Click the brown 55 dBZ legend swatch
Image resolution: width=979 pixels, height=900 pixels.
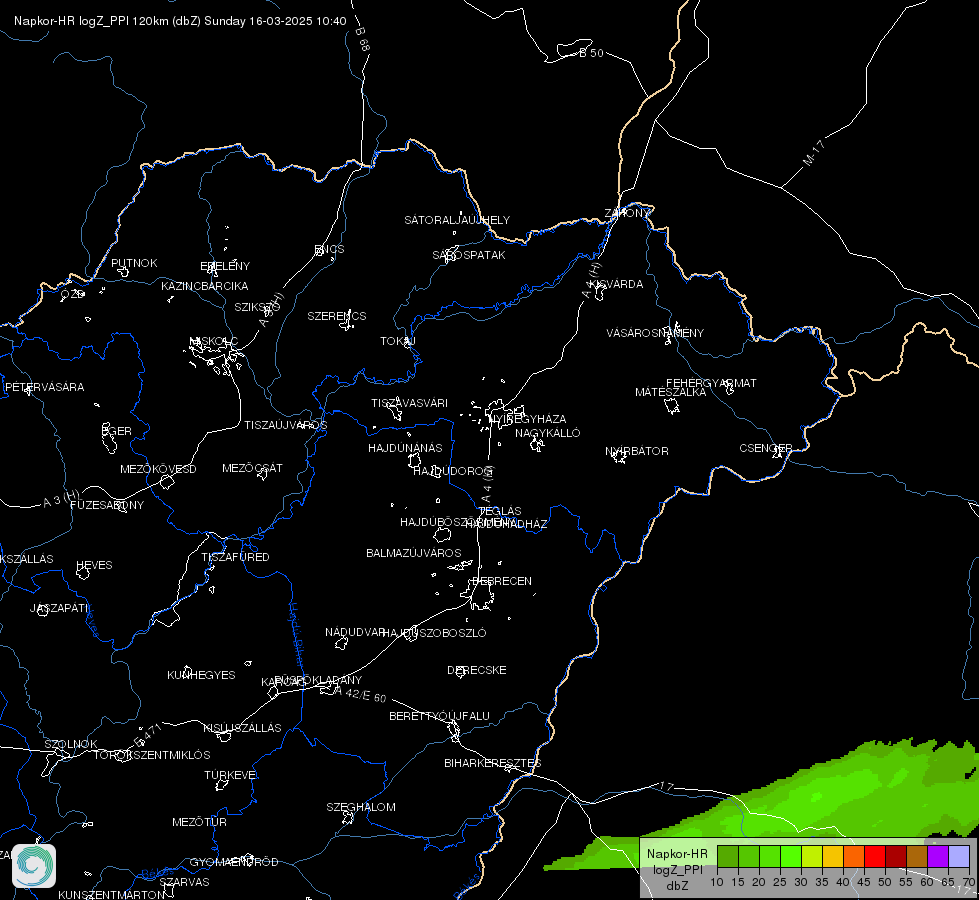click(917, 857)
